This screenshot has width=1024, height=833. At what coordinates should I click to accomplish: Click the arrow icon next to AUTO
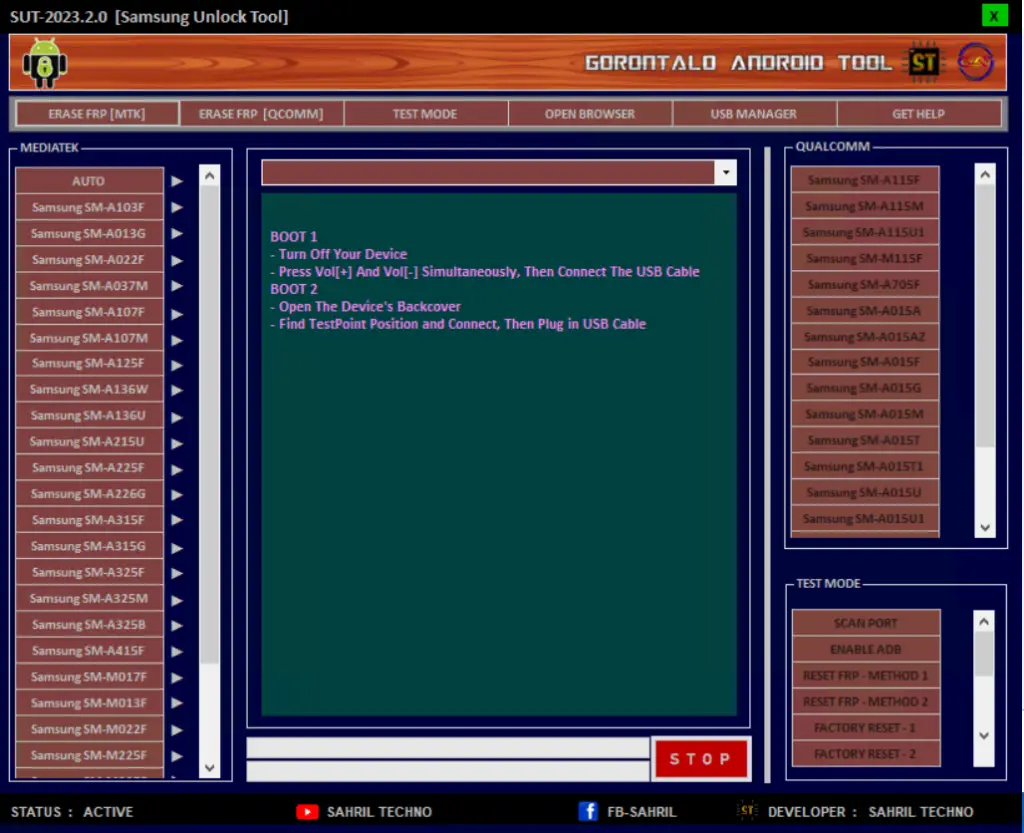click(x=177, y=181)
